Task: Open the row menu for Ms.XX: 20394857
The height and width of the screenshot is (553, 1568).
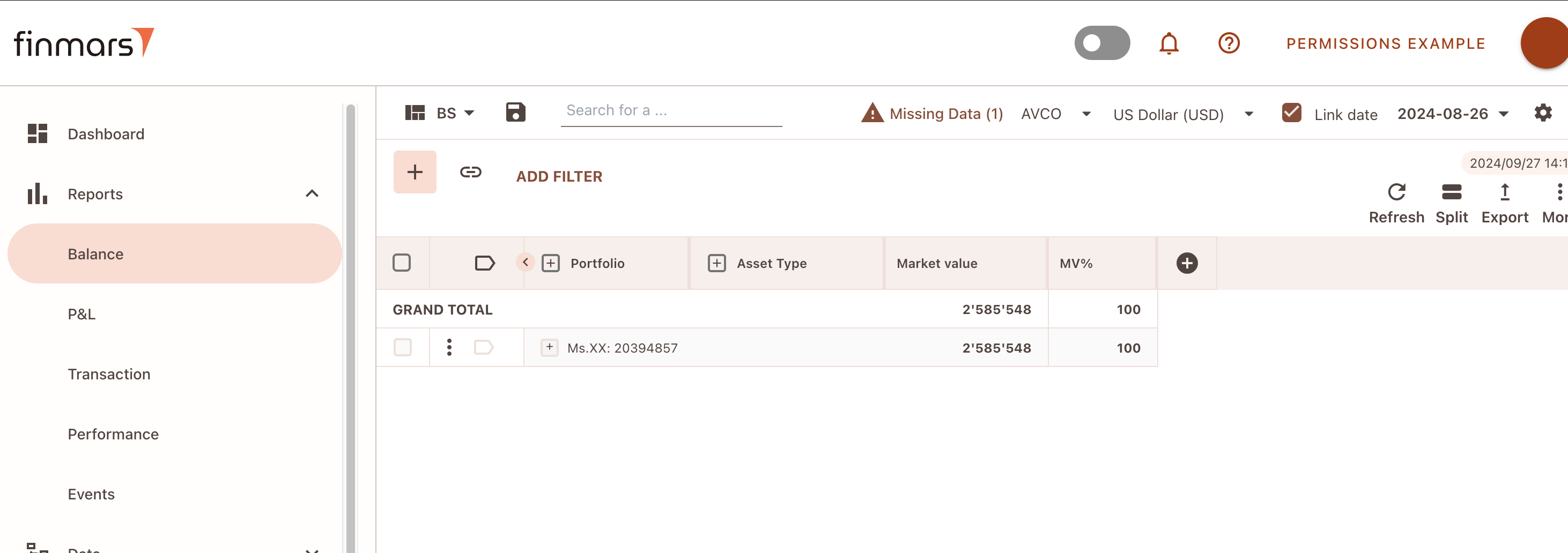Action: 449,347
